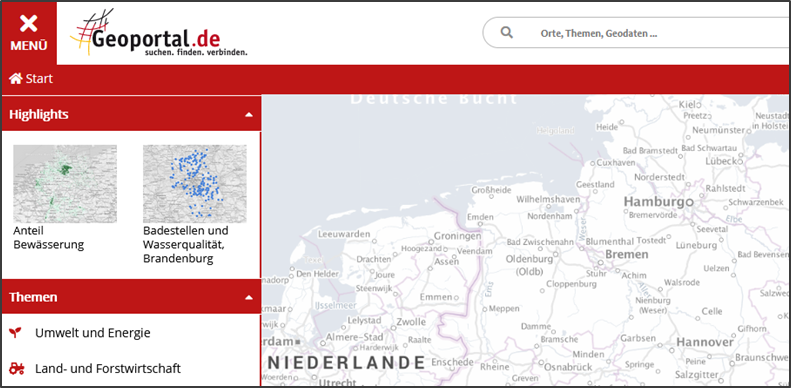
Task: Click the Geoportal.de logo
Action: [158, 33]
